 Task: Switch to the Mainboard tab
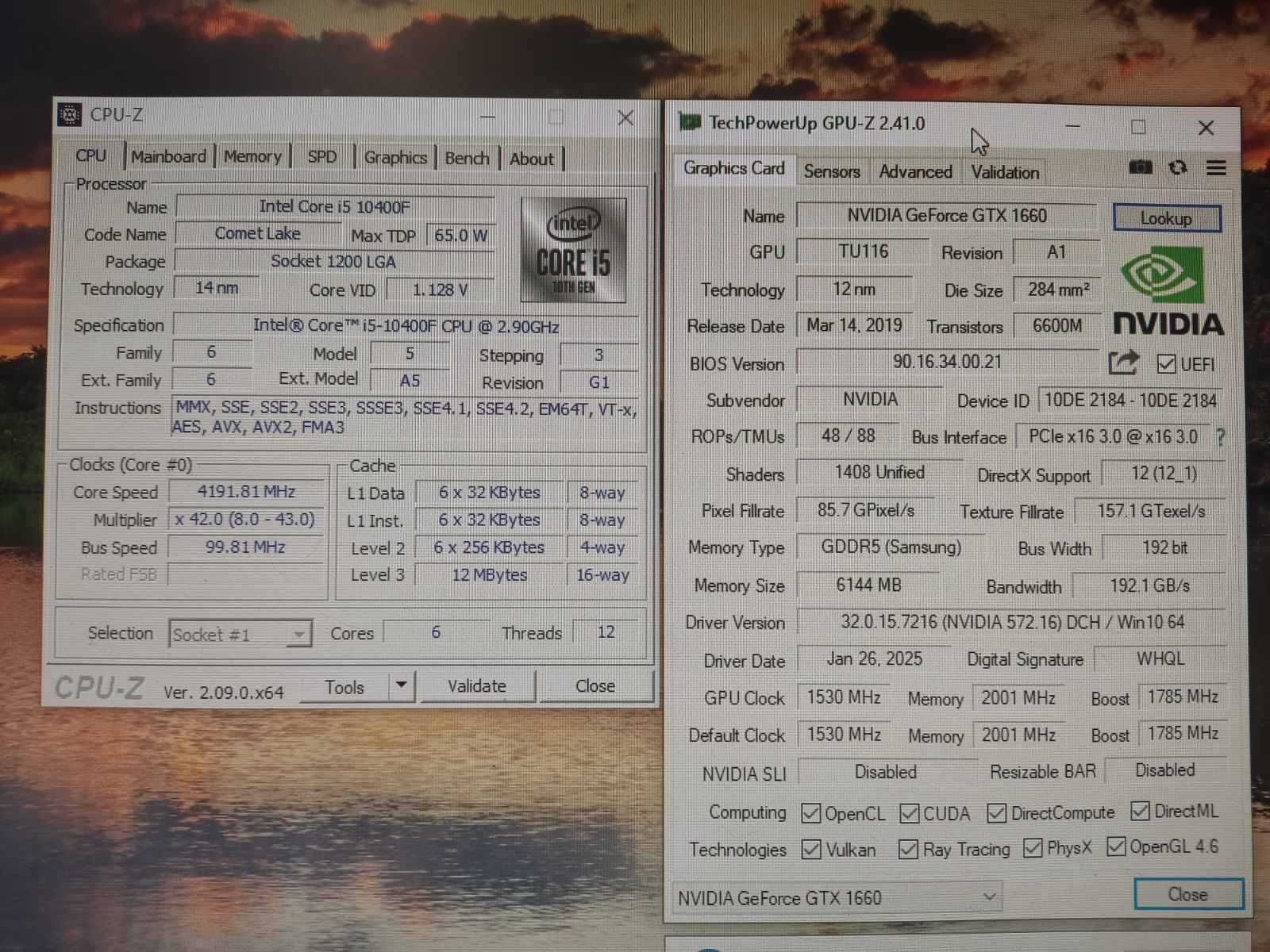click(x=168, y=156)
